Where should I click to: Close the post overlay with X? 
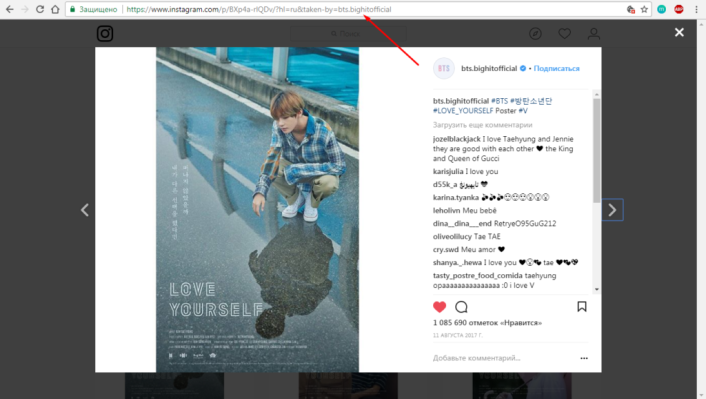click(679, 32)
